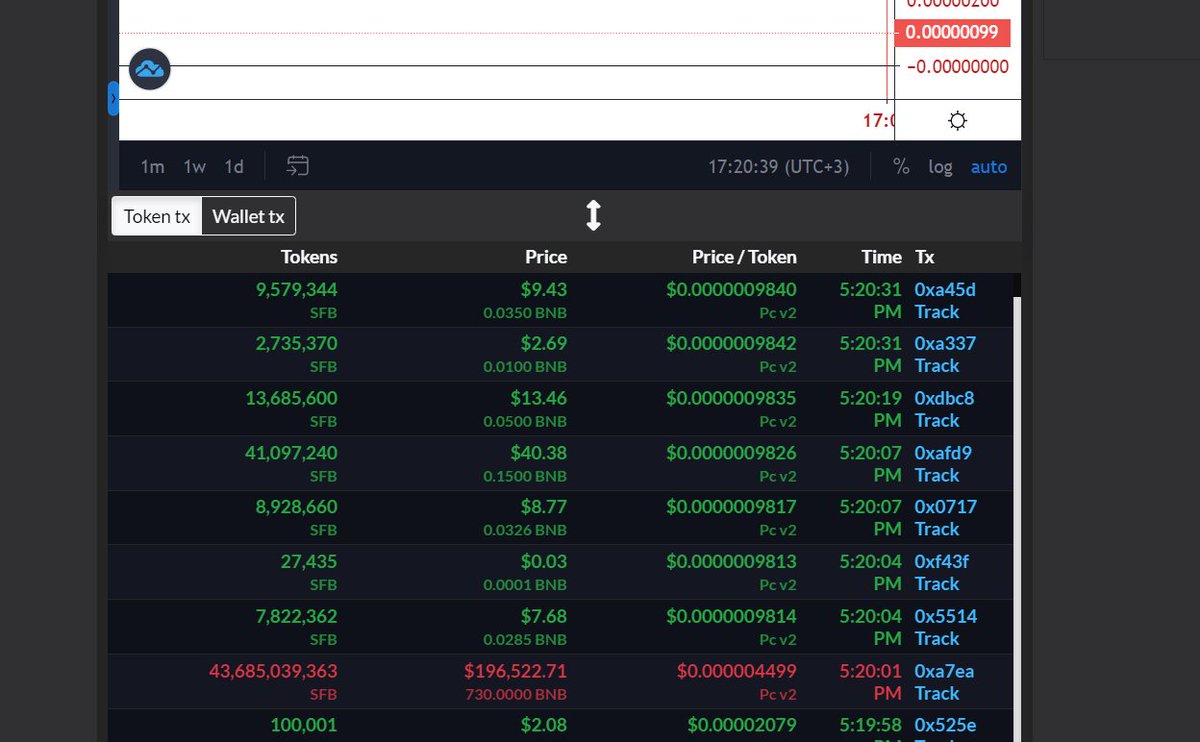The width and height of the screenshot is (1200, 742).
Task: Click the Tx column header
Action: coord(925,257)
